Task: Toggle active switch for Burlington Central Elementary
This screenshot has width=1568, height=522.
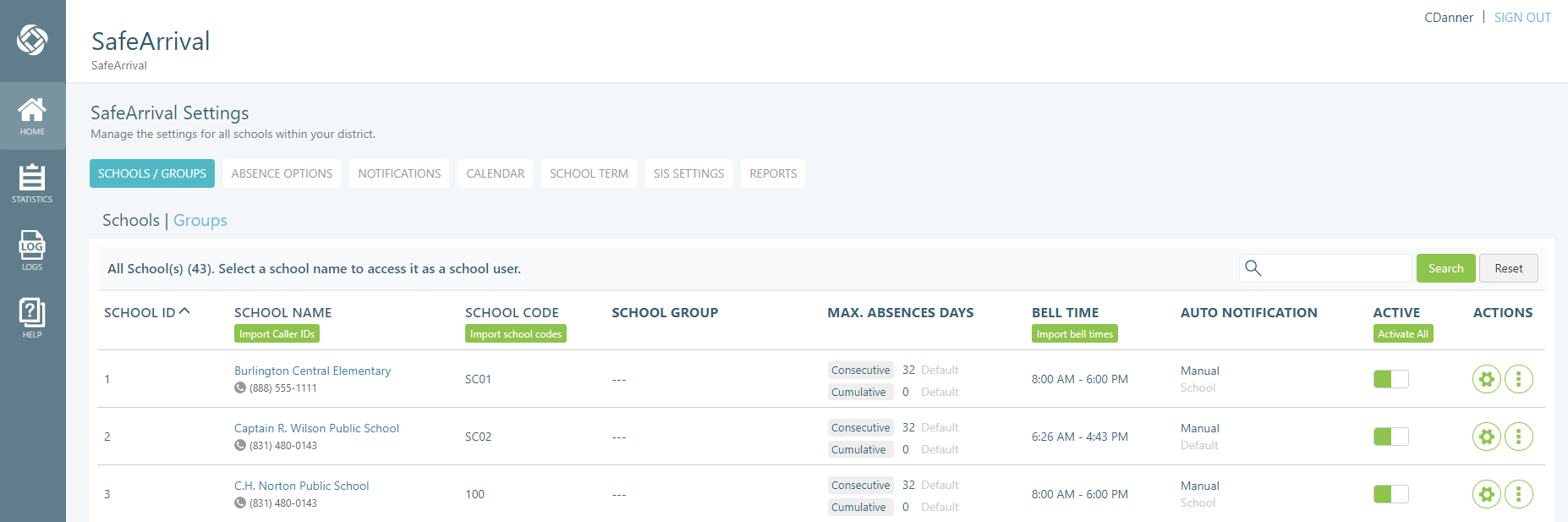Action: 1390,379
